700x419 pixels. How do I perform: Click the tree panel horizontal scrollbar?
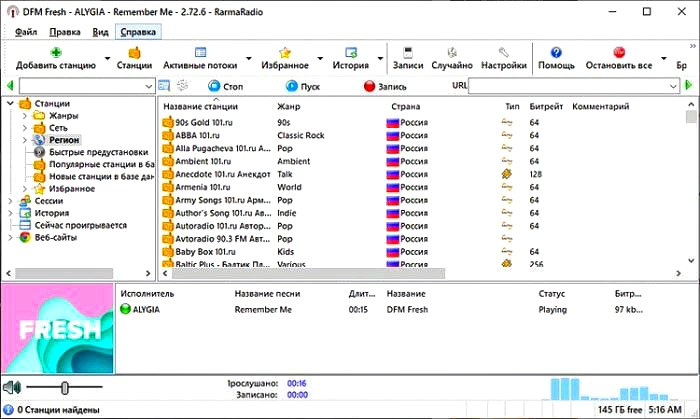point(64,273)
